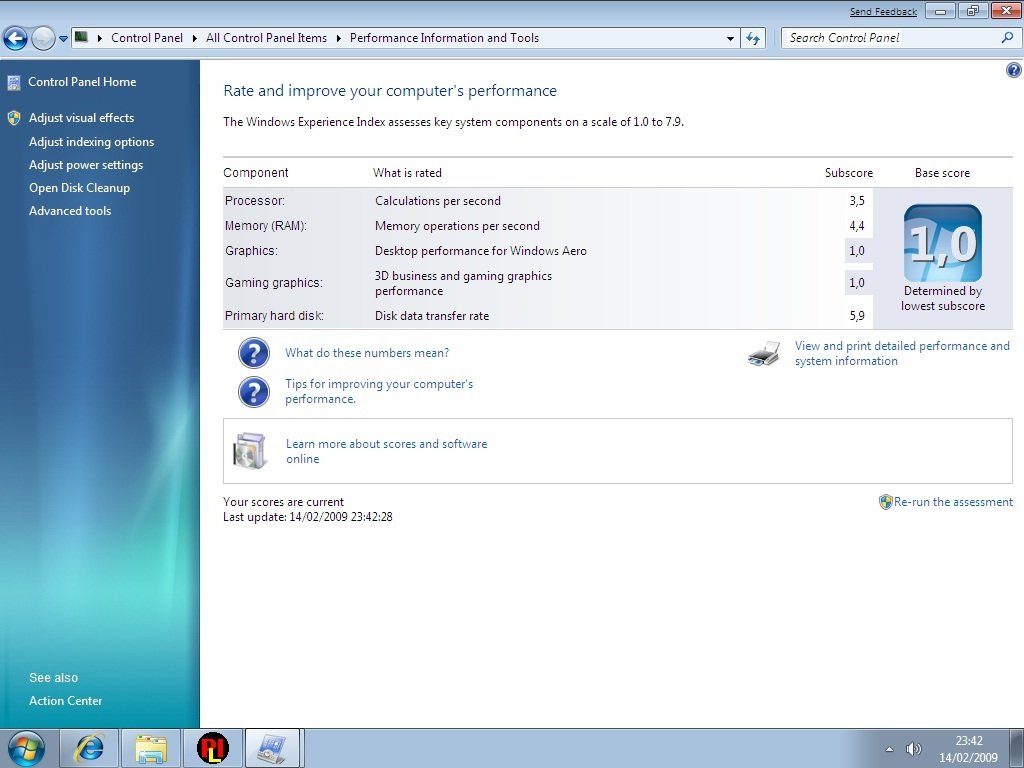Open the address bar history dropdown
The image size is (1024, 768).
point(730,39)
